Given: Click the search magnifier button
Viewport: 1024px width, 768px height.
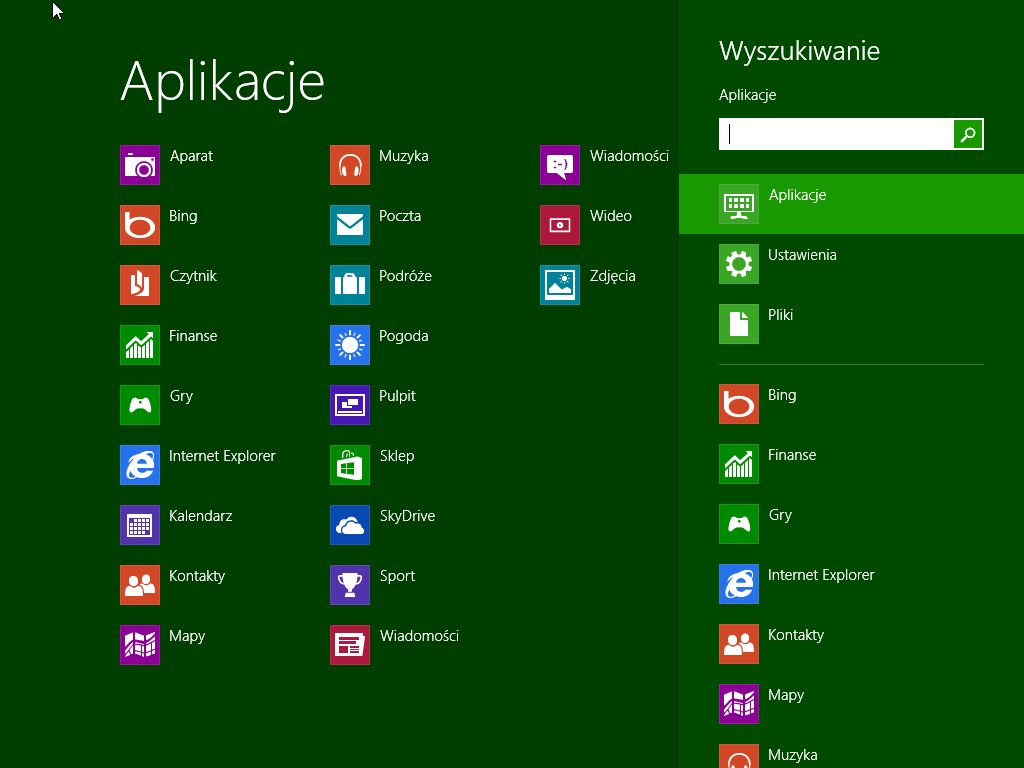Looking at the screenshot, I should pos(968,134).
